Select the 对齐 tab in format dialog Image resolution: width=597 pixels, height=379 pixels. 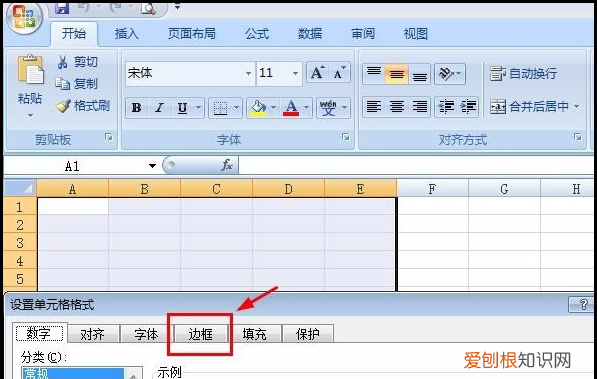93,334
